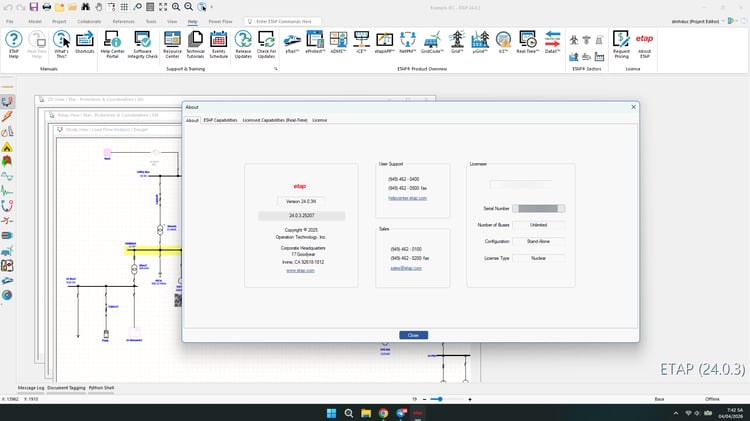Click Zoom Out magnifier icon
The image size is (750, 421).
pyautogui.click(x=189, y=7)
